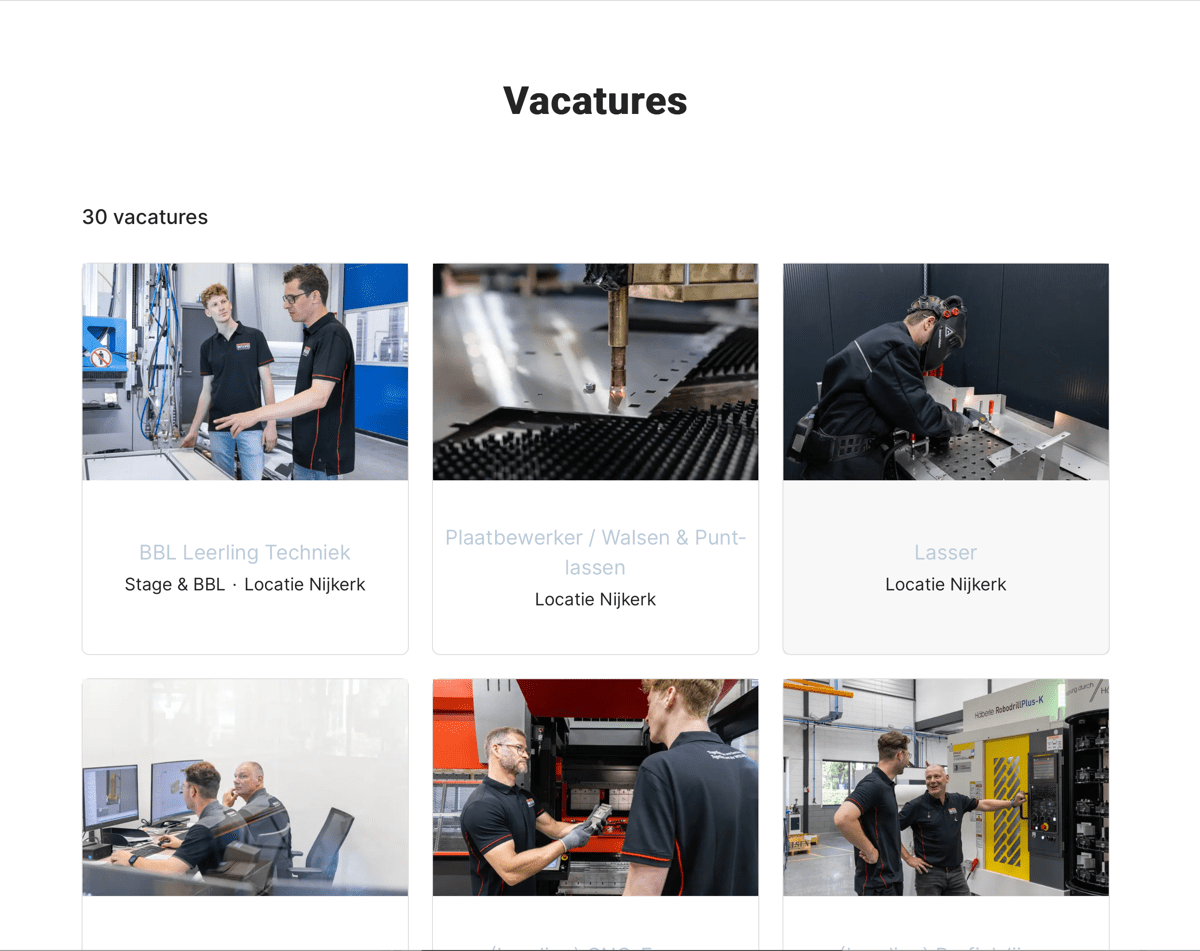Click the photo of two men beside blue machine
The height and width of the screenshot is (951, 1200).
click(x=245, y=372)
